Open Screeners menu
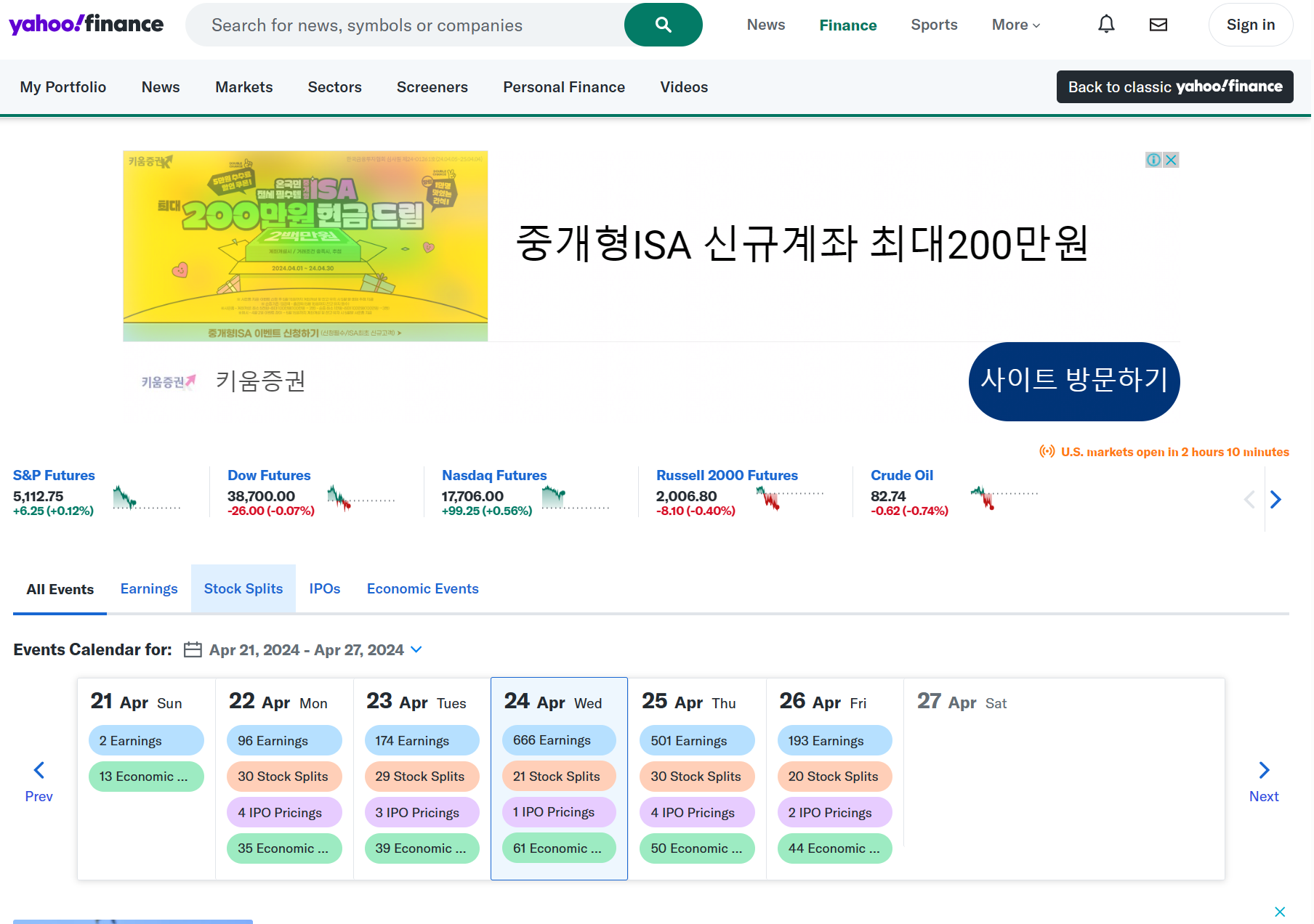The width and height of the screenshot is (1314, 924). click(x=432, y=87)
